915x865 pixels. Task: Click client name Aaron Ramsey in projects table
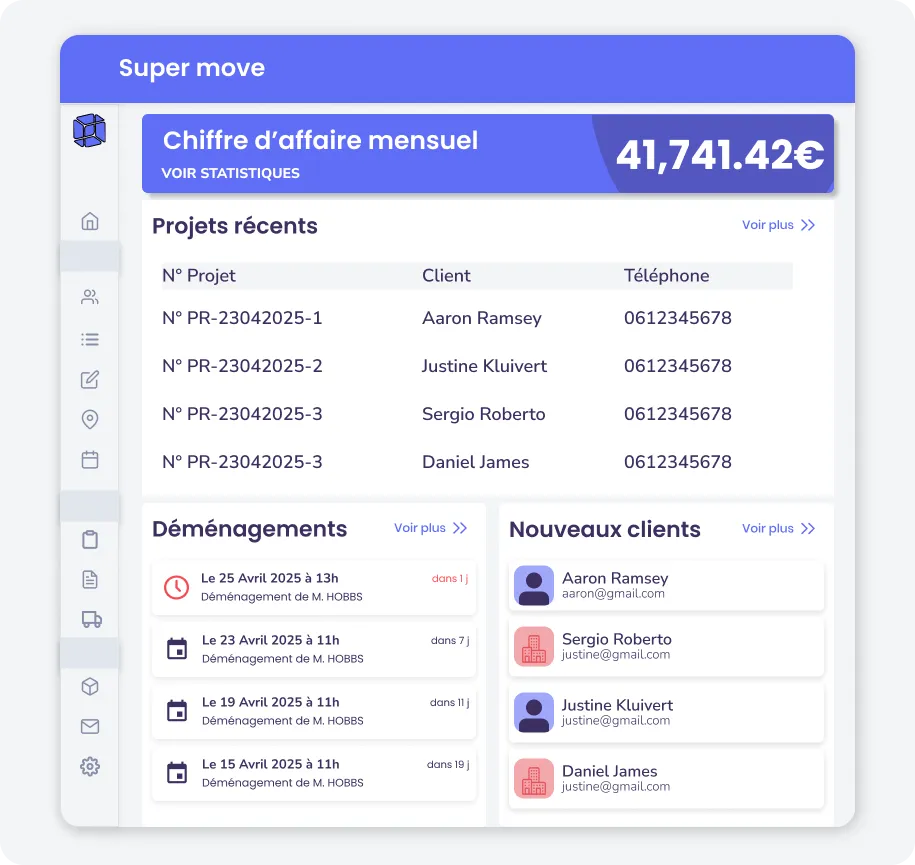(482, 318)
